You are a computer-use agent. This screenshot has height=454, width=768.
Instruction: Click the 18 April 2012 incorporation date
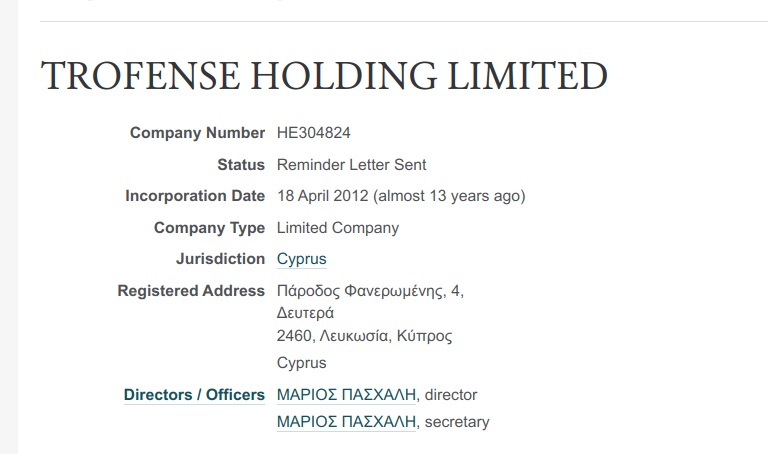tap(325, 196)
